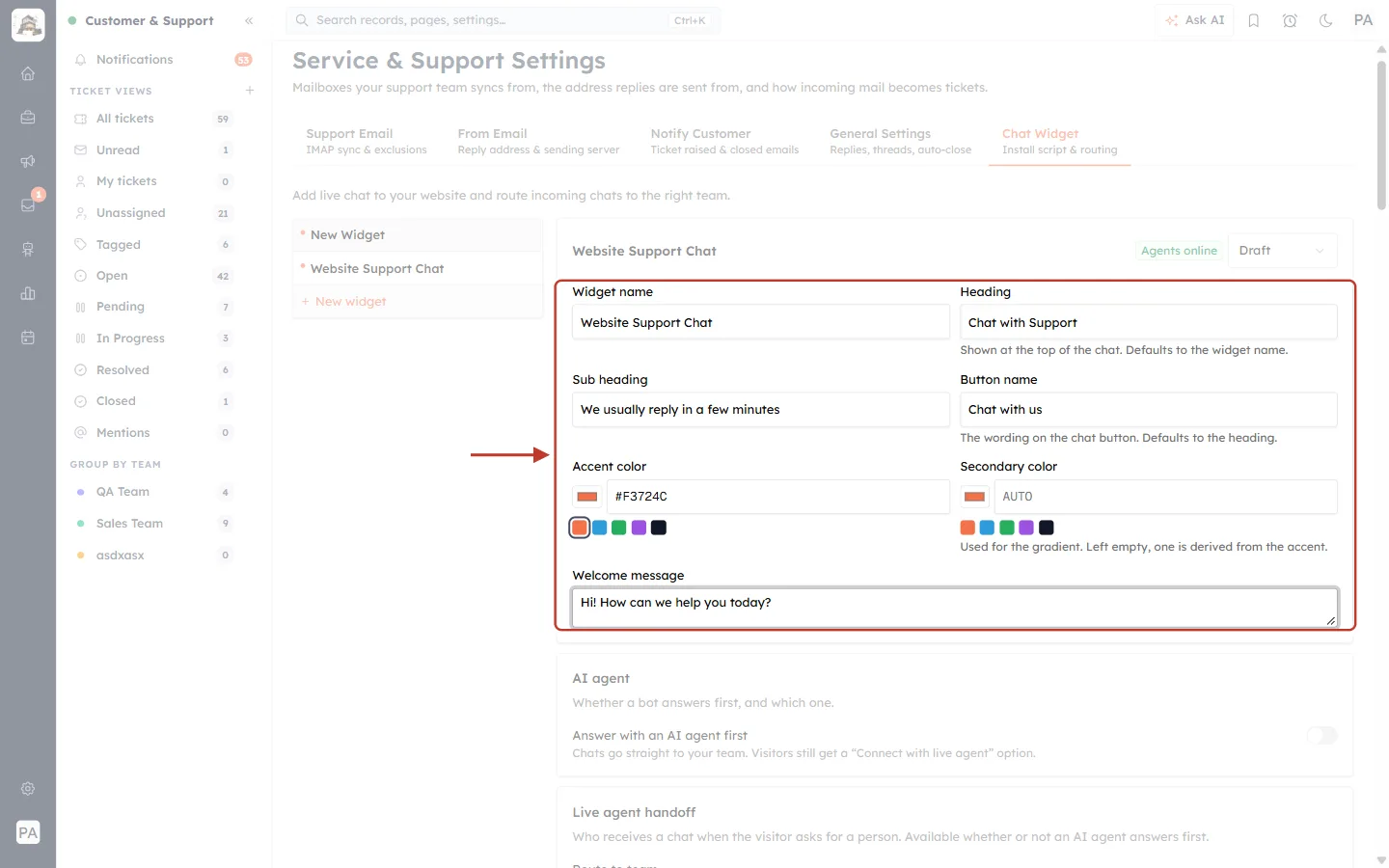Open the Draft status dropdown
The image size is (1389, 868).
[1282, 251]
